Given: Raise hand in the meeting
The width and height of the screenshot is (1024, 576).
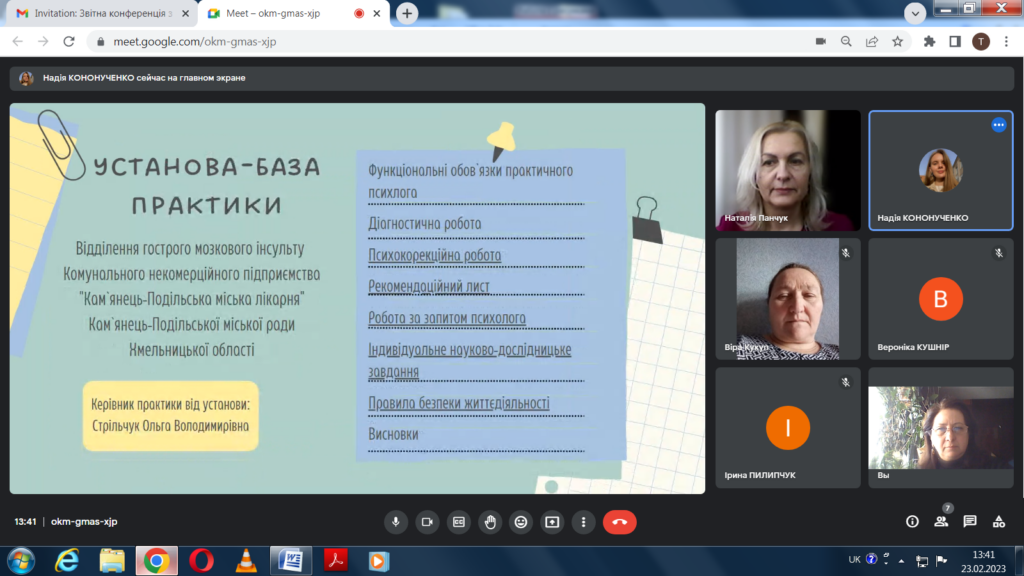Looking at the screenshot, I should tap(489, 522).
